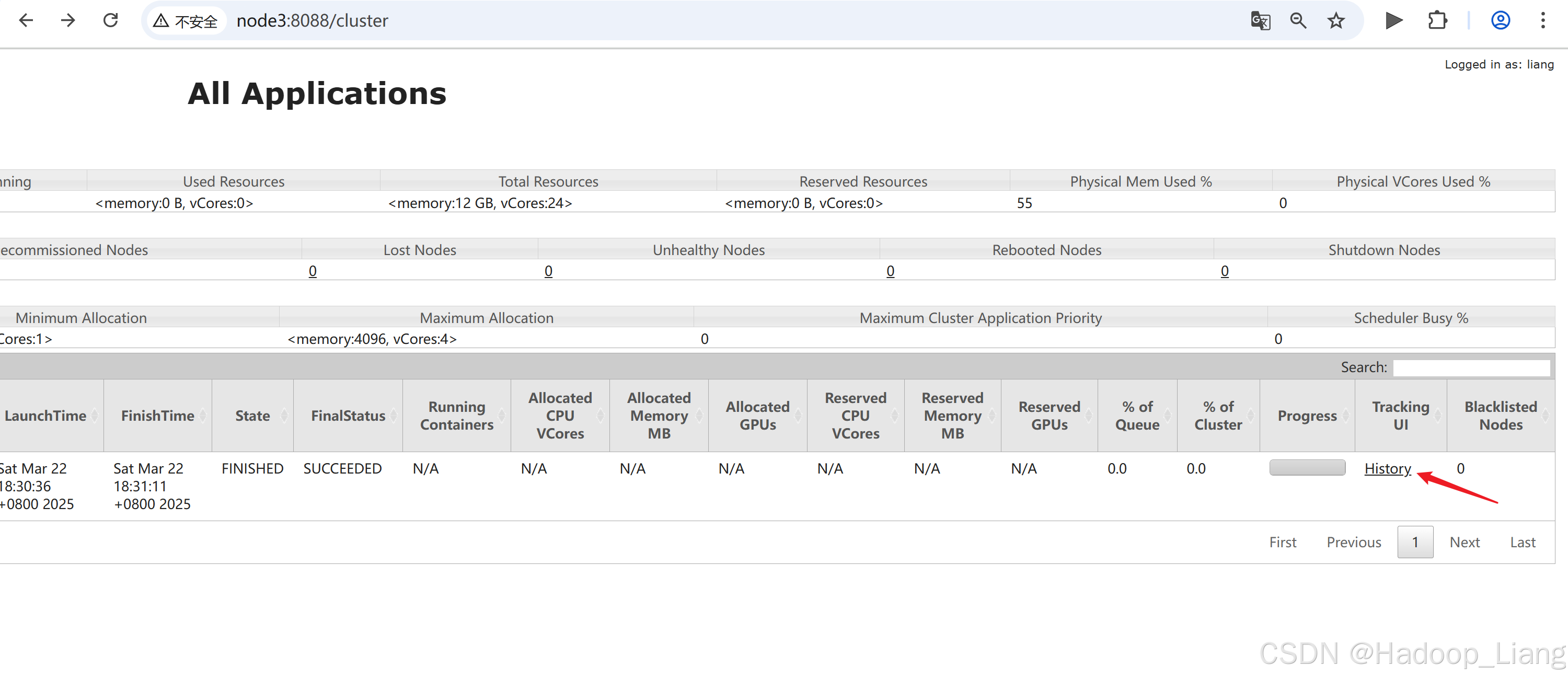This screenshot has width=1568, height=680.
Task: Click the application progress bar
Action: point(1307,468)
